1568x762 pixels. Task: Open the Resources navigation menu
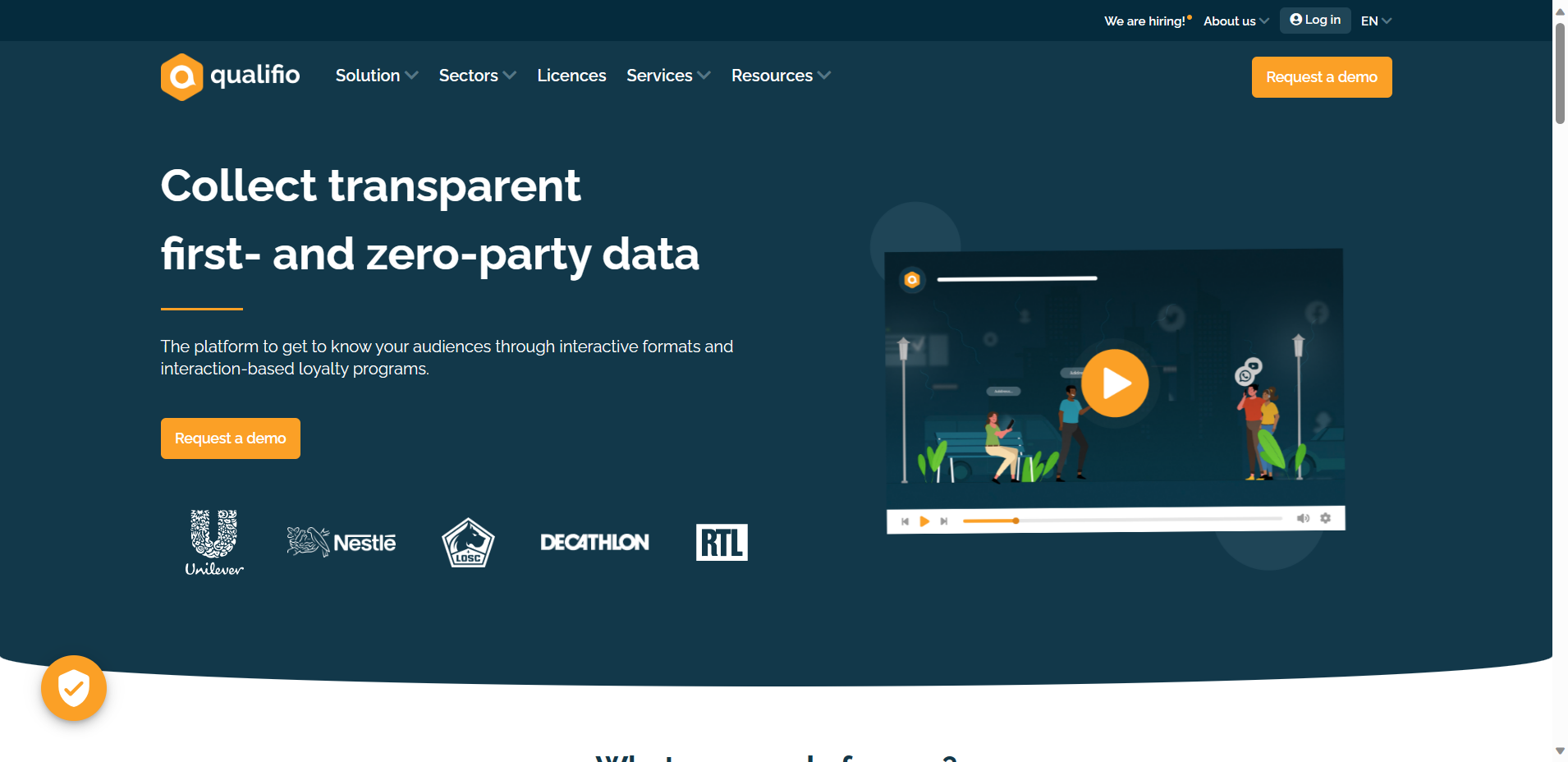(781, 76)
